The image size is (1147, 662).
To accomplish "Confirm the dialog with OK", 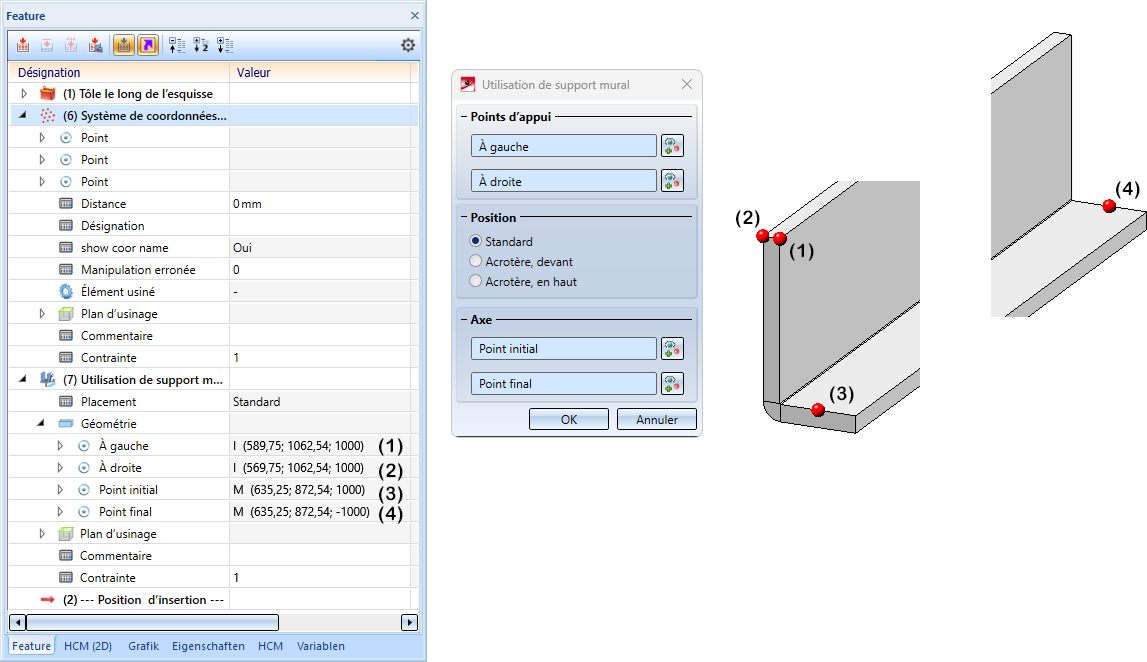I will click(568, 419).
